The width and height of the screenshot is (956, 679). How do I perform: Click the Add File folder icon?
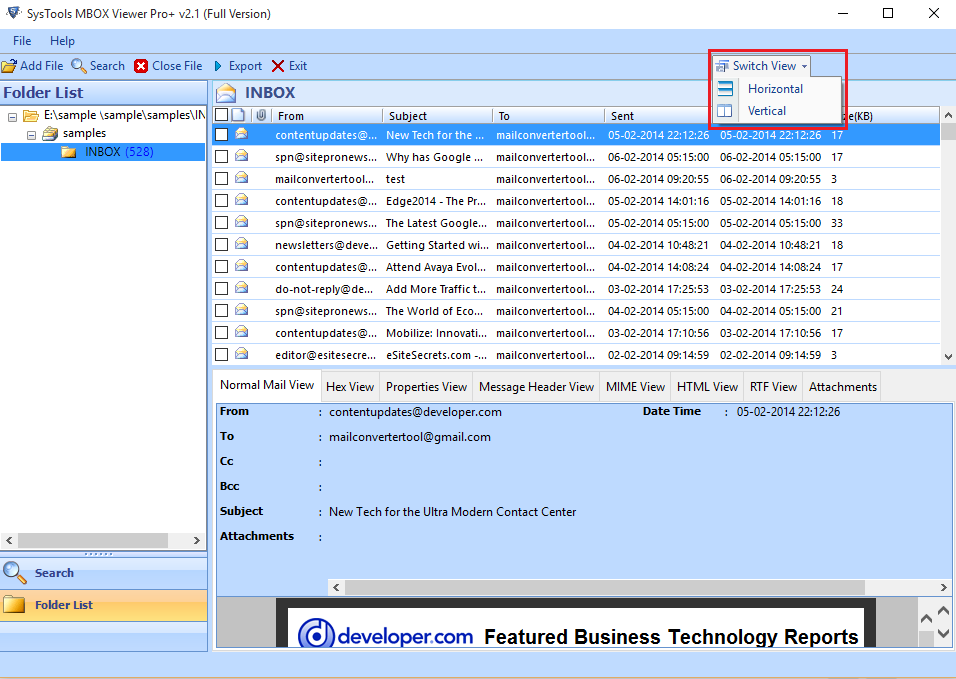pyautogui.click(x=9, y=66)
